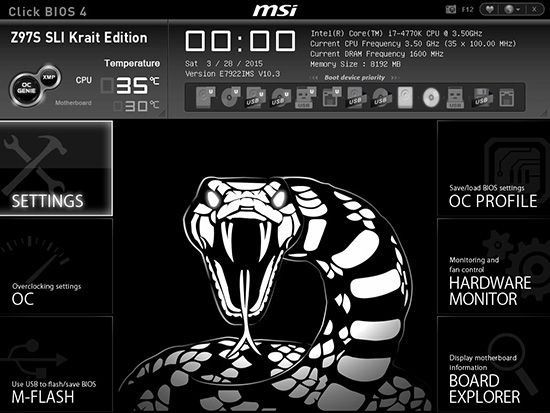The width and height of the screenshot is (550, 413).
Task: Open the language globe dropdown
Action: 512,9
